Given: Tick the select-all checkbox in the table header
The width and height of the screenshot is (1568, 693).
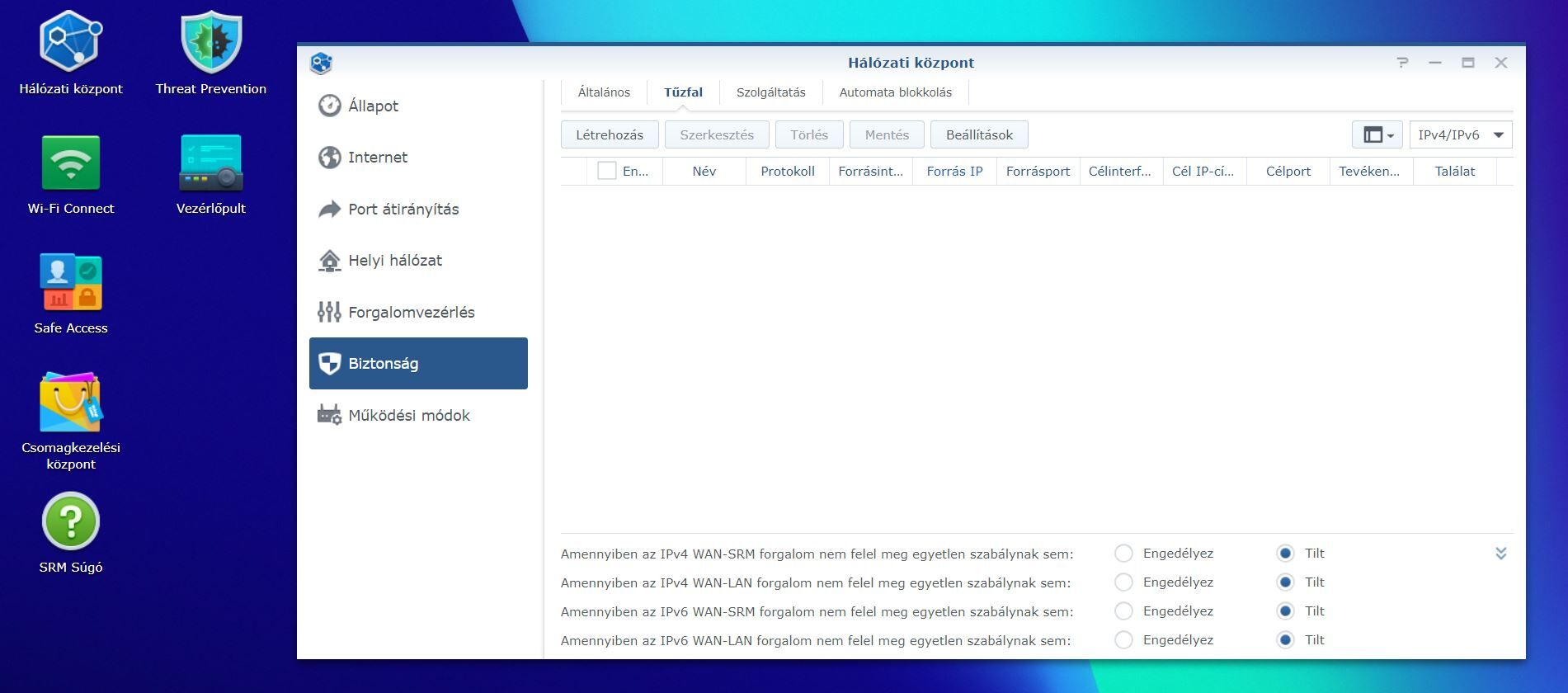Looking at the screenshot, I should (607, 171).
